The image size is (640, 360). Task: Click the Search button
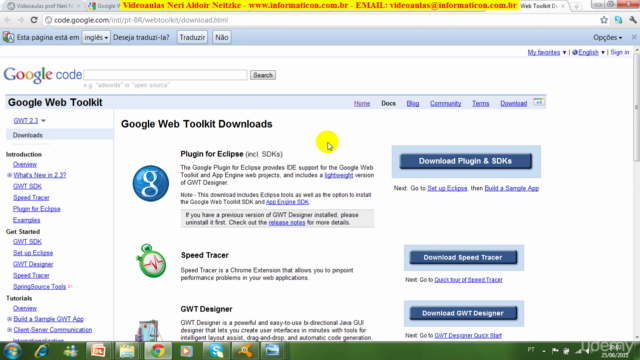tap(262, 75)
